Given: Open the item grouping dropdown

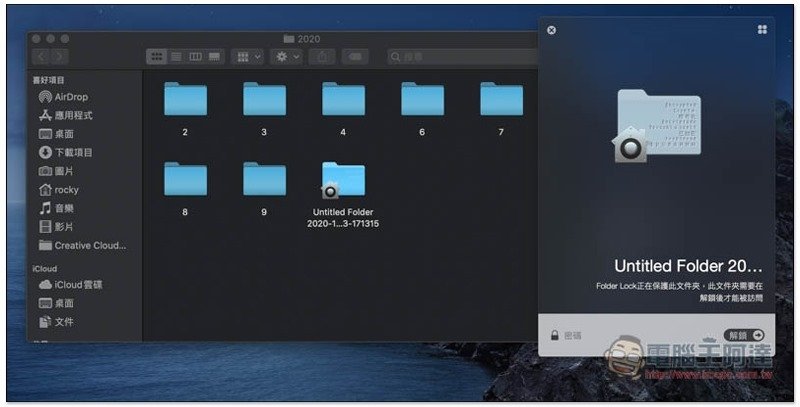Looking at the screenshot, I should click(x=247, y=57).
